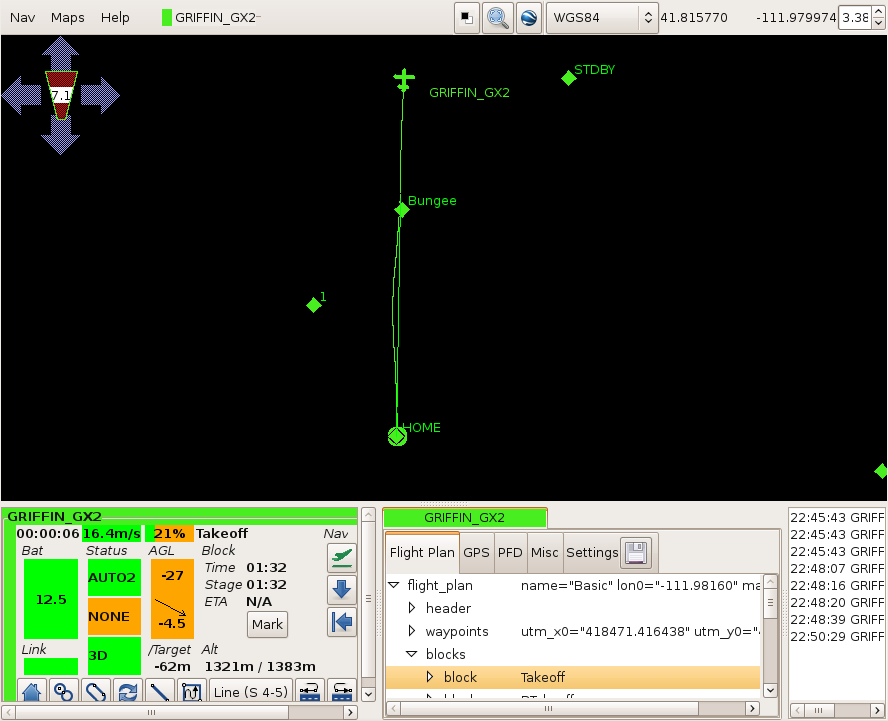Viewport: 888px width, 721px height.
Task: Open Google Earth globe icon in toolbar
Action: pos(528,18)
